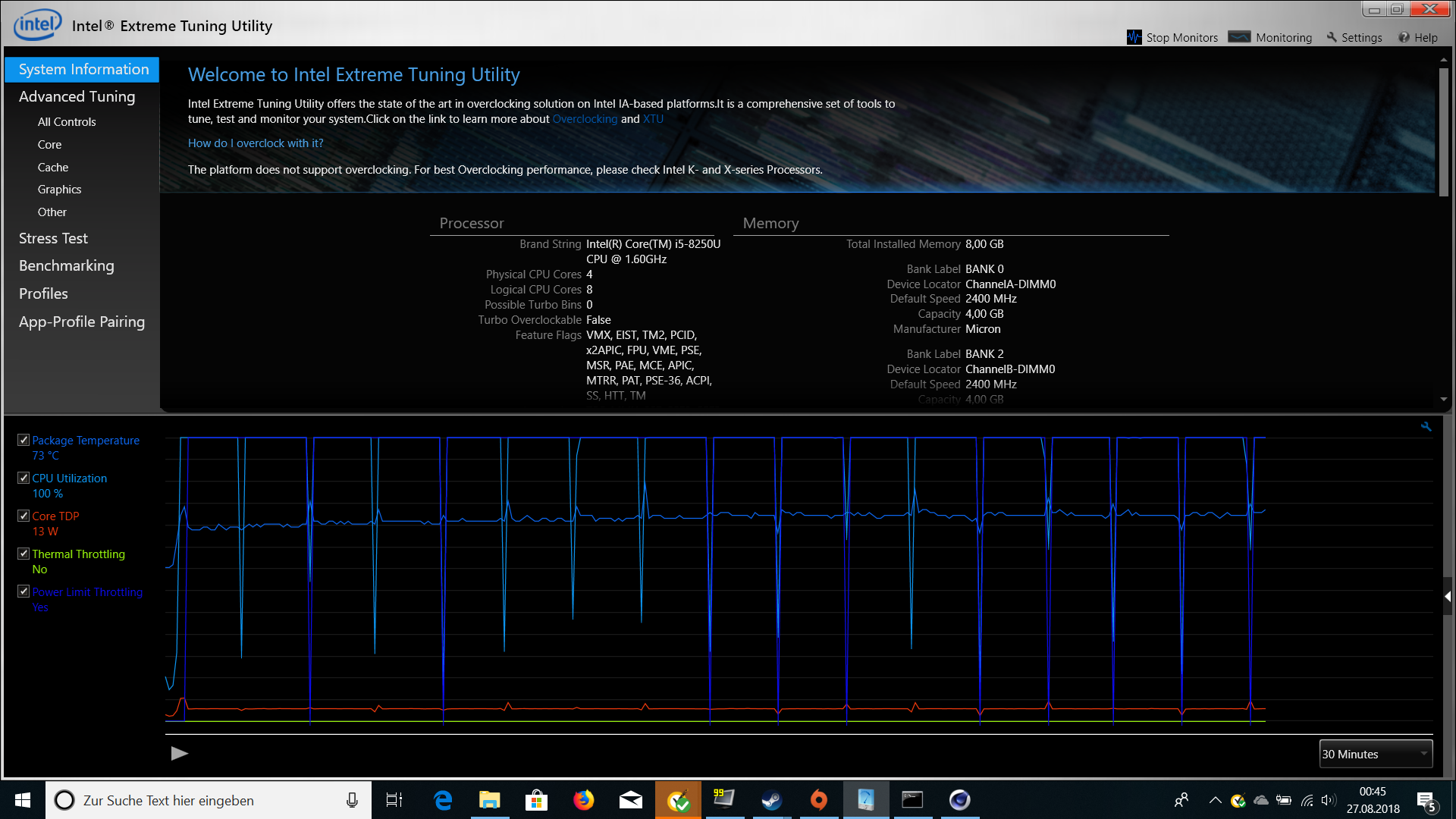This screenshot has height=819, width=1456.
Task: Uncheck Package Temperature monitor
Action: (x=24, y=440)
